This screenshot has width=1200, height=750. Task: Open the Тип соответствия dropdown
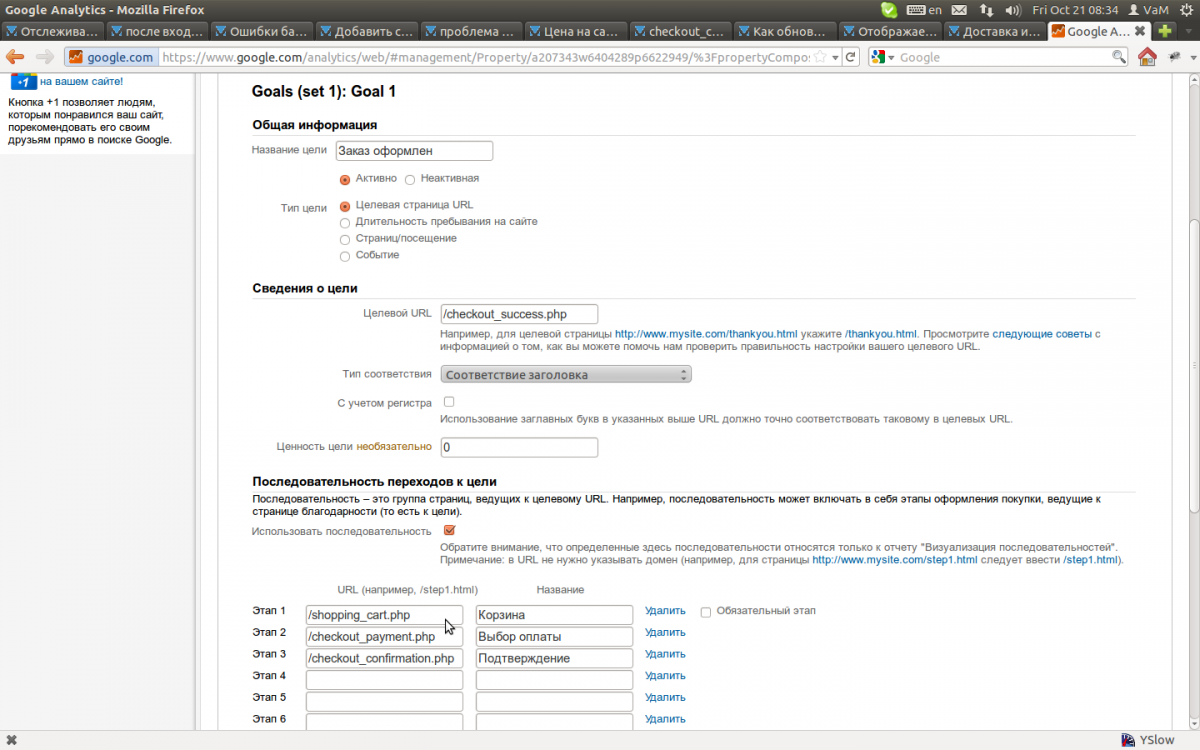566,375
